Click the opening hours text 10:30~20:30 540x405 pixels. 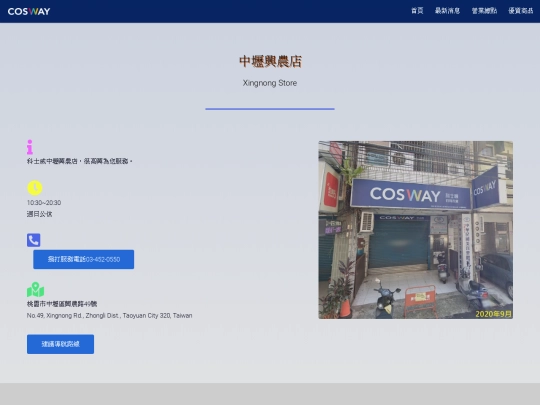(x=44, y=202)
